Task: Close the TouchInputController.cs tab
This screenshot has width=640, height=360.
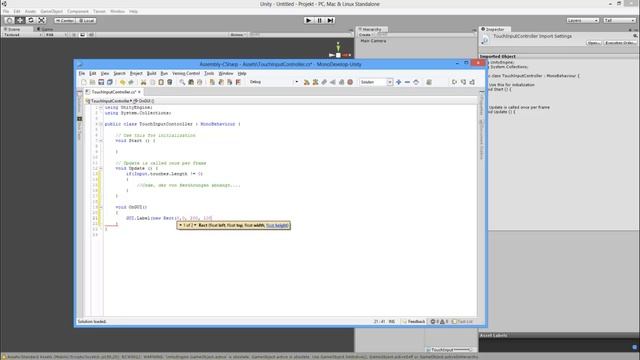Action: (139, 92)
